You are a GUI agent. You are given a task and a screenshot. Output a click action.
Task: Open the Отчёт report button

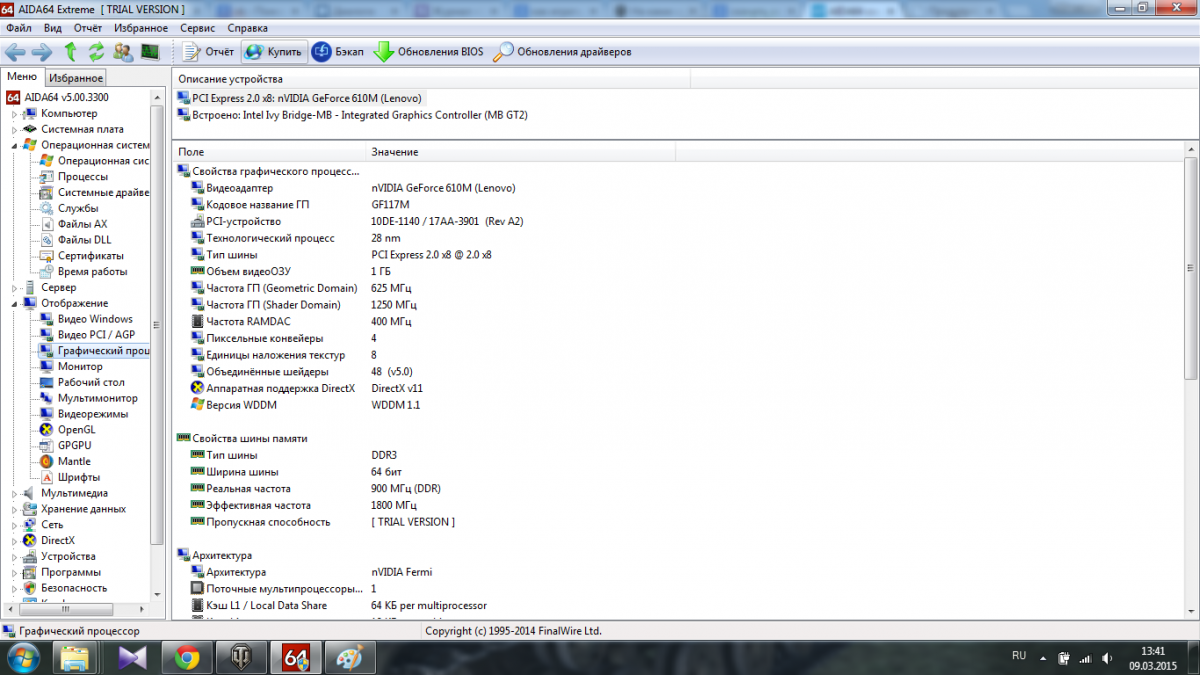[x=208, y=51]
